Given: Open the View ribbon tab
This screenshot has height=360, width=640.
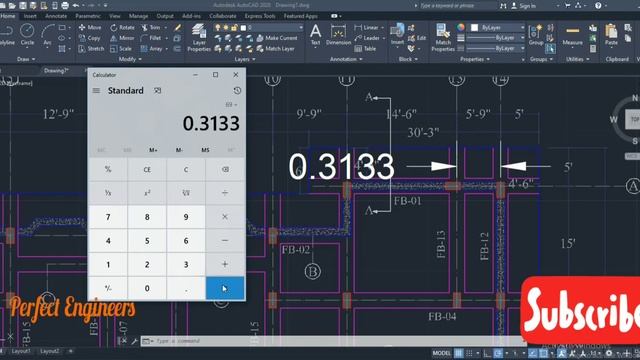Looking at the screenshot, I should (x=115, y=16).
